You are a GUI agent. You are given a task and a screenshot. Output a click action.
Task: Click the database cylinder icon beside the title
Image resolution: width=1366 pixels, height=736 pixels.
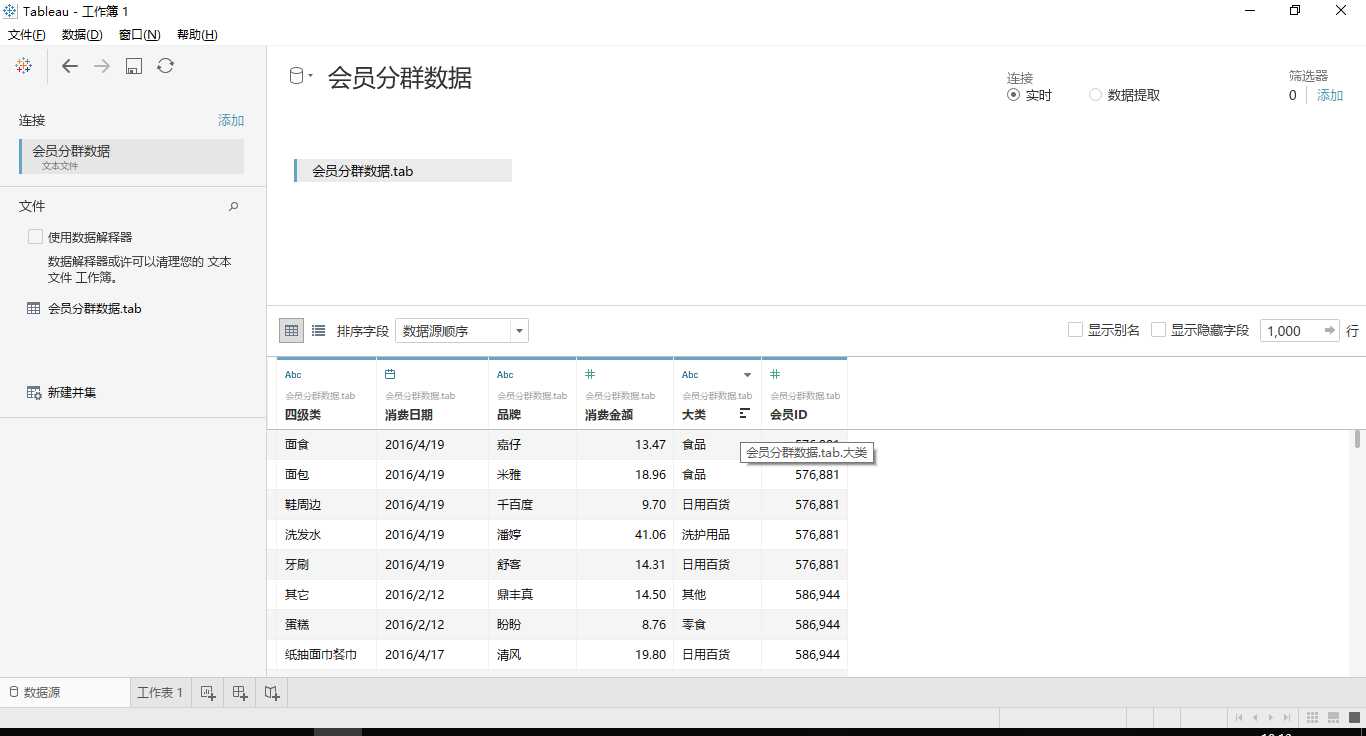click(296, 76)
